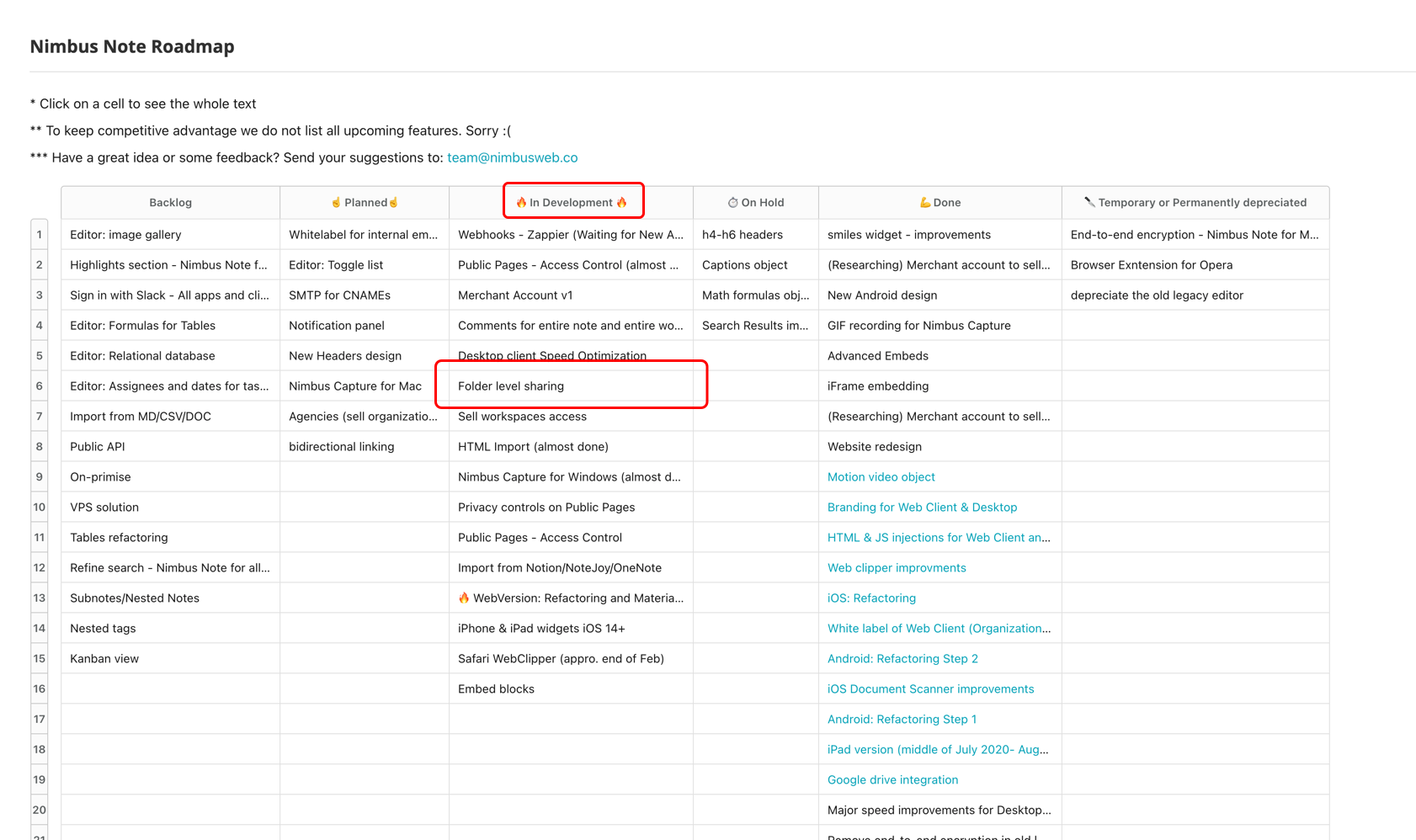
Task: Open the iOS: Refactoring link
Action: pyautogui.click(x=871, y=598)
